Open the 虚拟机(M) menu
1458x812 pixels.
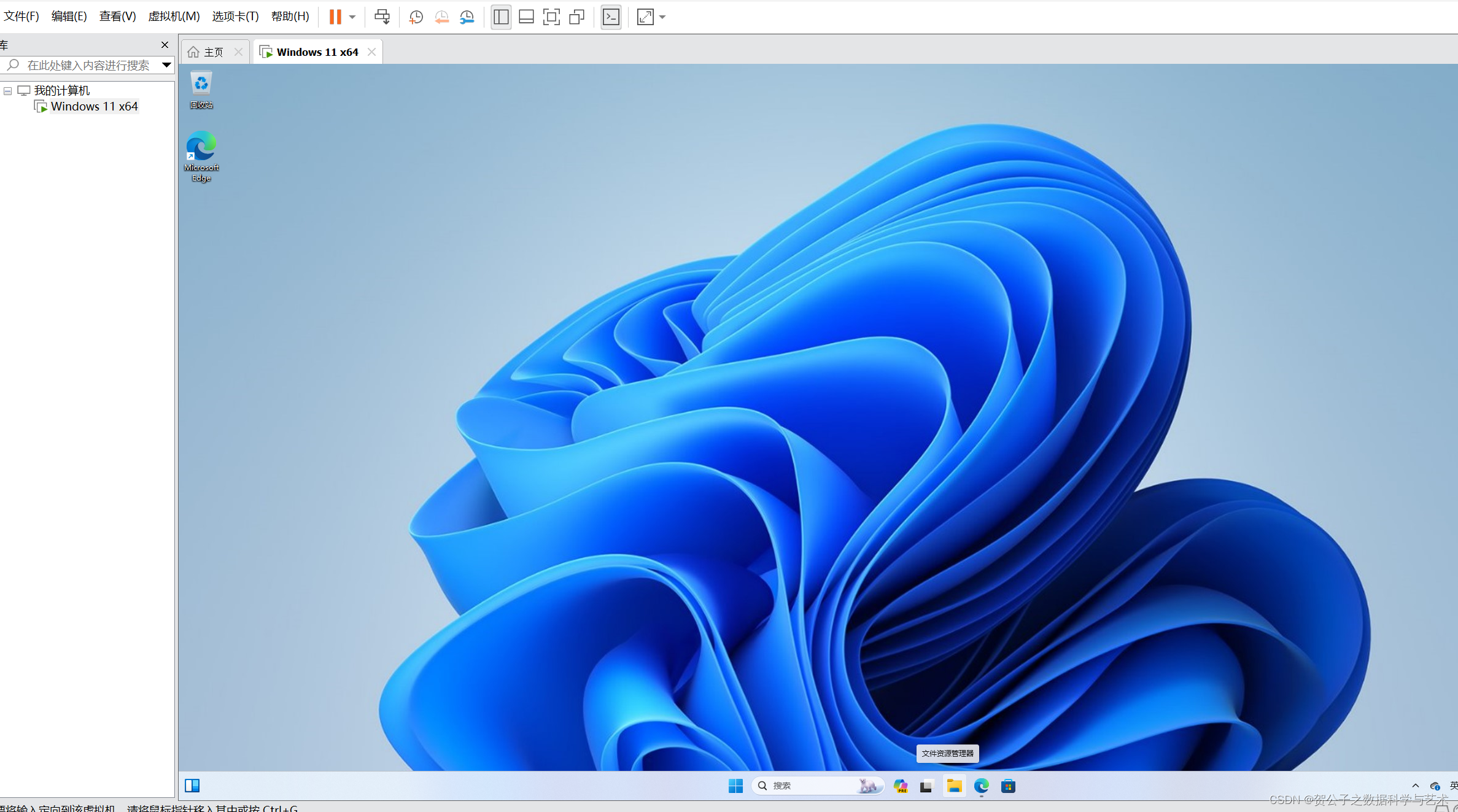tap(174, 17)
